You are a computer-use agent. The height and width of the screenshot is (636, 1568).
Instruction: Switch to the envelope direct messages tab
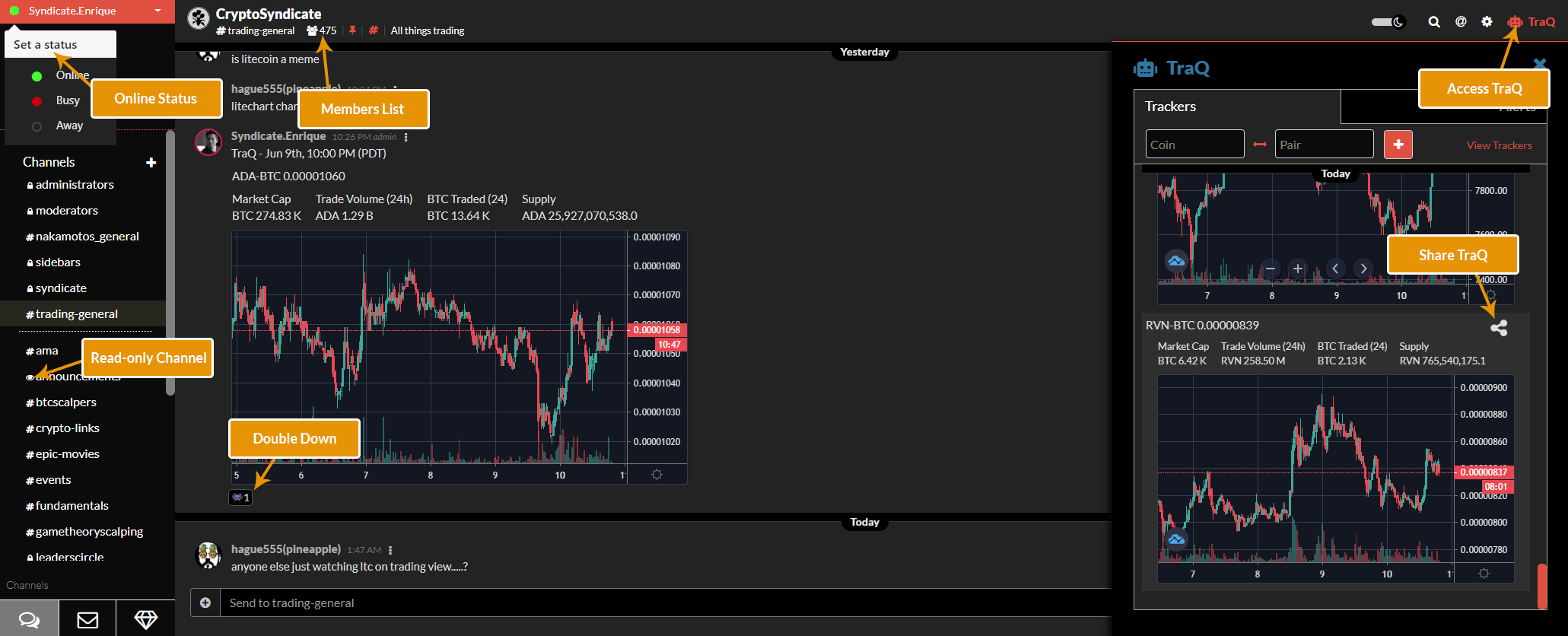pos(87,619)
